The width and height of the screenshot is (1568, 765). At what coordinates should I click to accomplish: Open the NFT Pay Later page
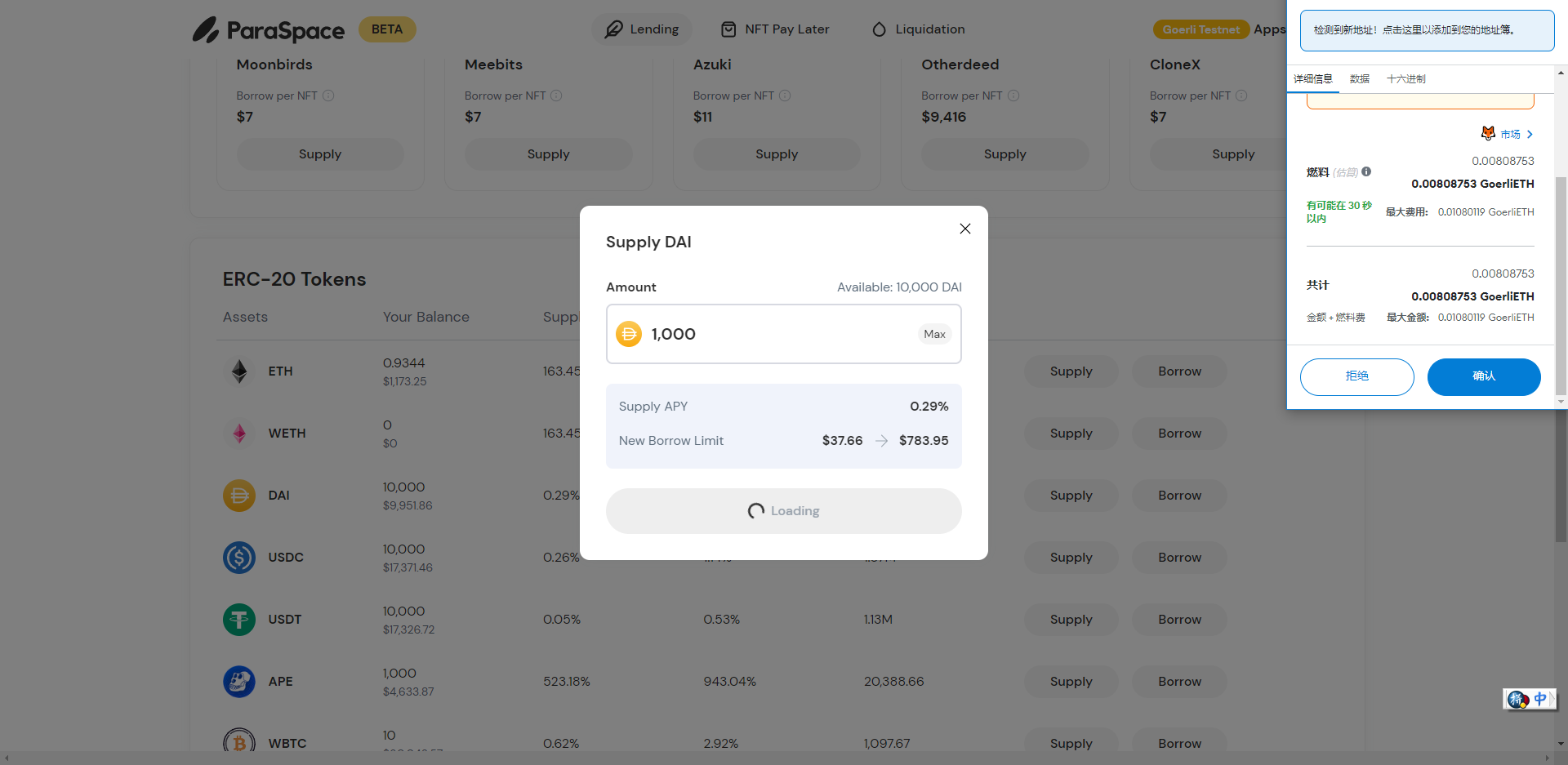pos(775,29)
